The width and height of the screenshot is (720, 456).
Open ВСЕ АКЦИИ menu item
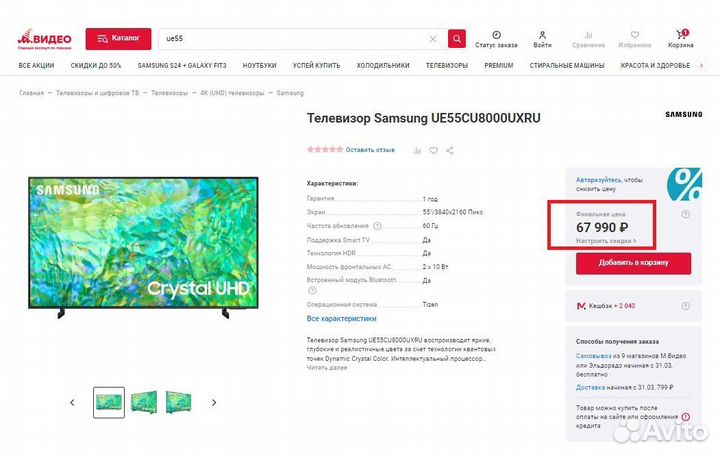36,66
